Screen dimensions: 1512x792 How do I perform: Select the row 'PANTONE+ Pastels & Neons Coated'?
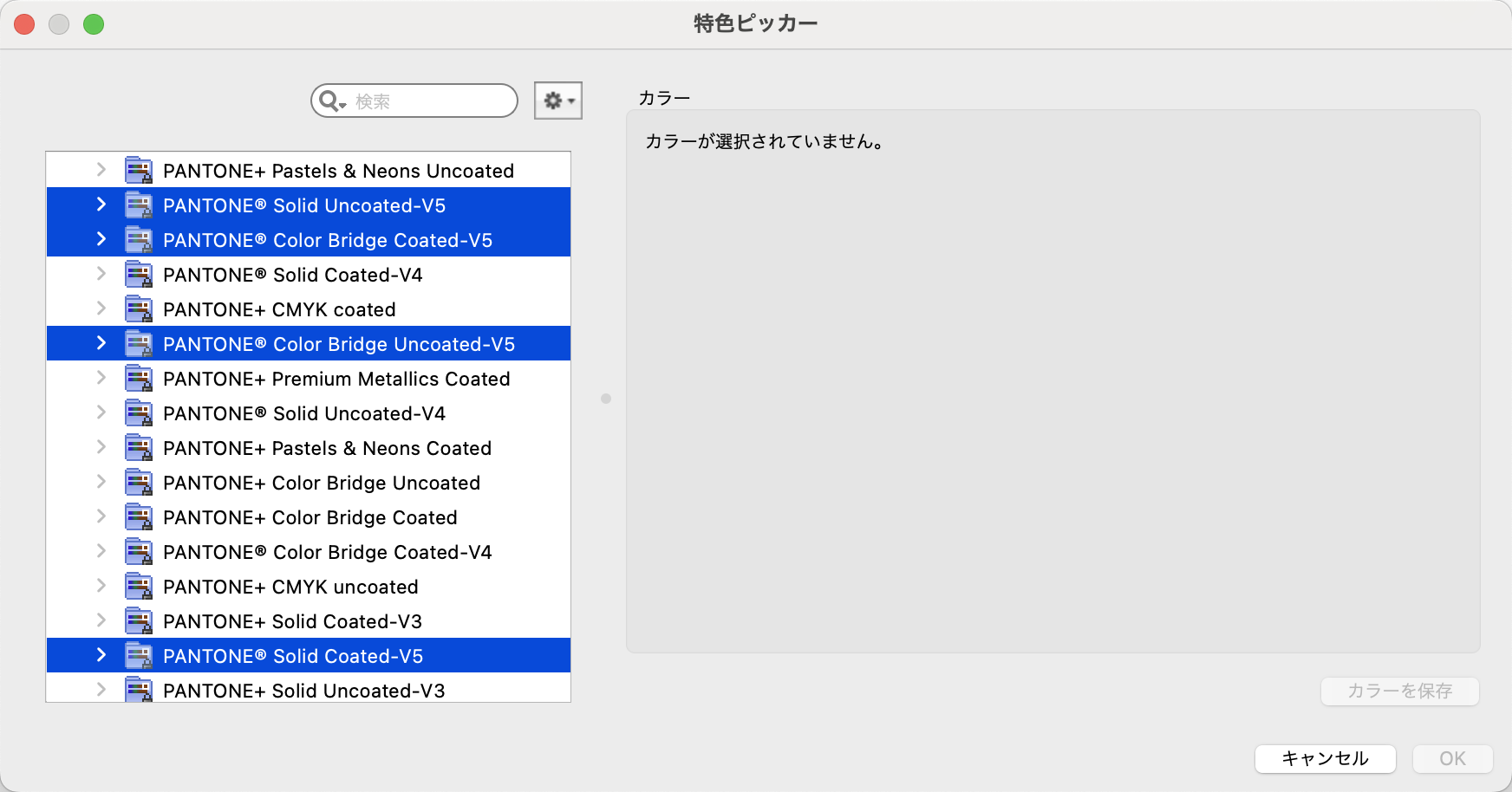(308, 447)
